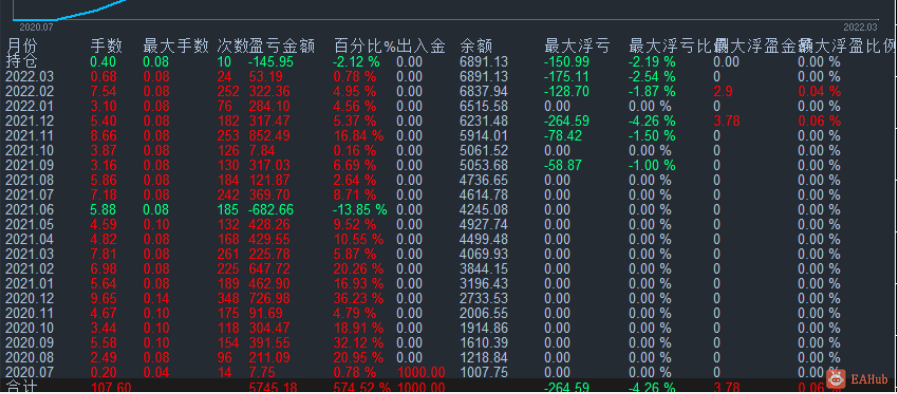Click the 2022.02 month label
The image size is (897, 394).
tap(29, 91)
